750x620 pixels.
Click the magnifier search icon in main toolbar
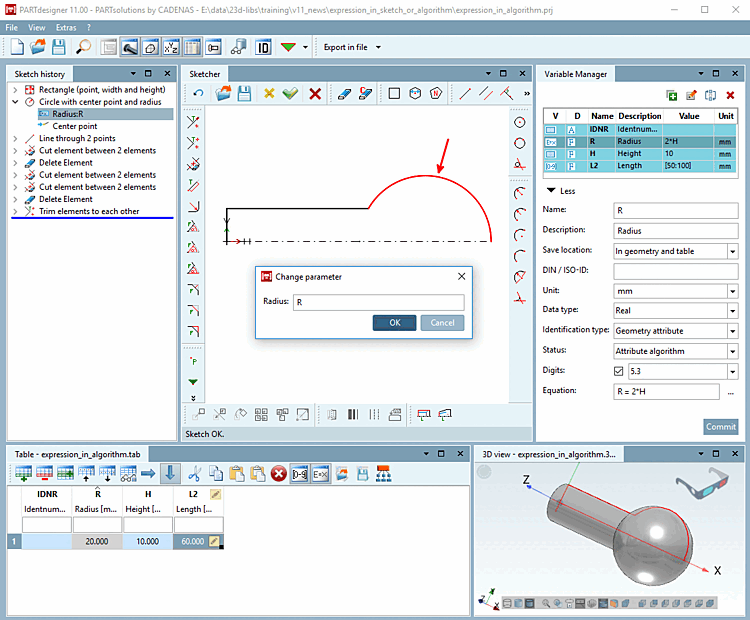pos(83,47)
